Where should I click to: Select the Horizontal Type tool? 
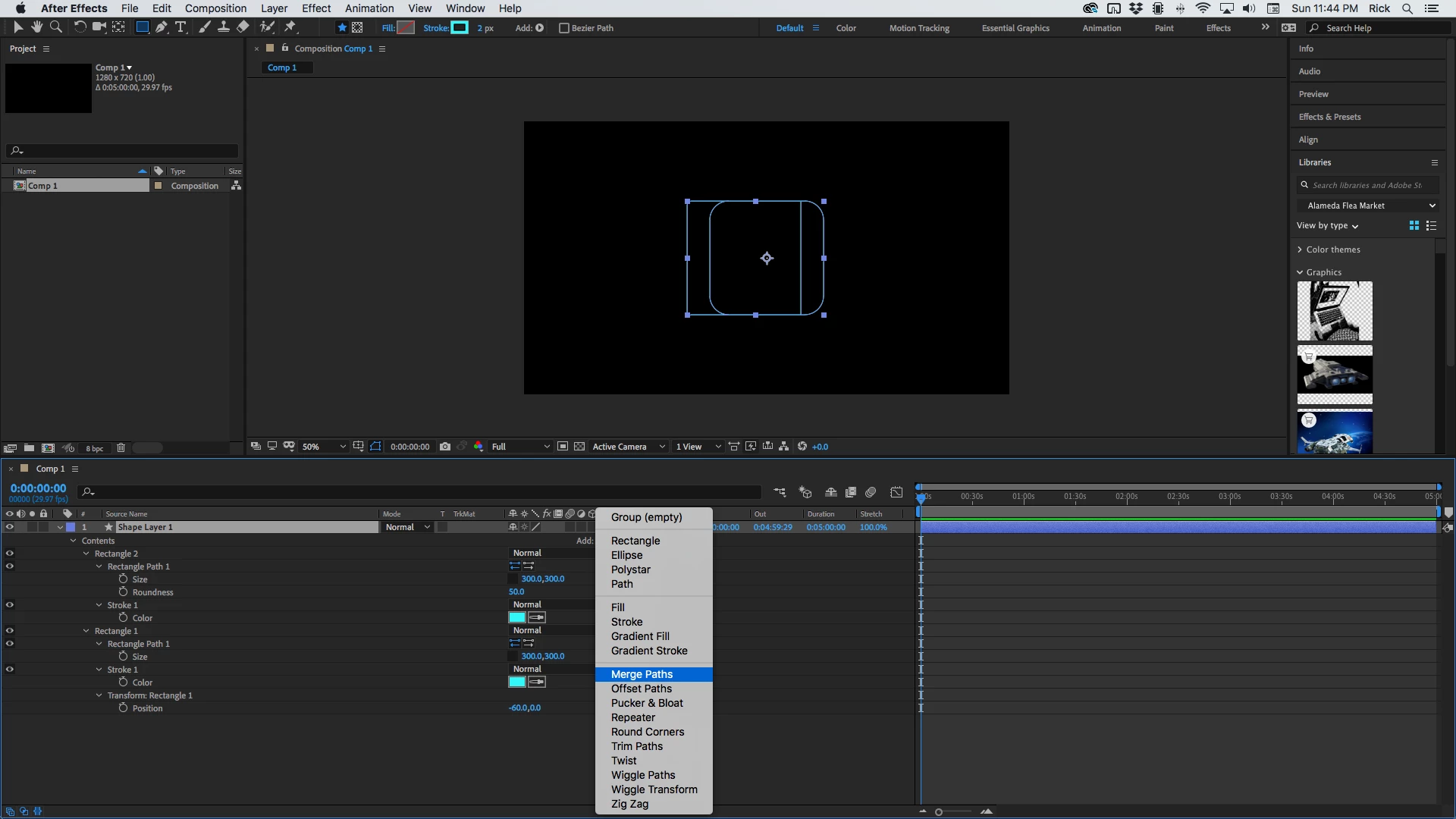(180, 27)
